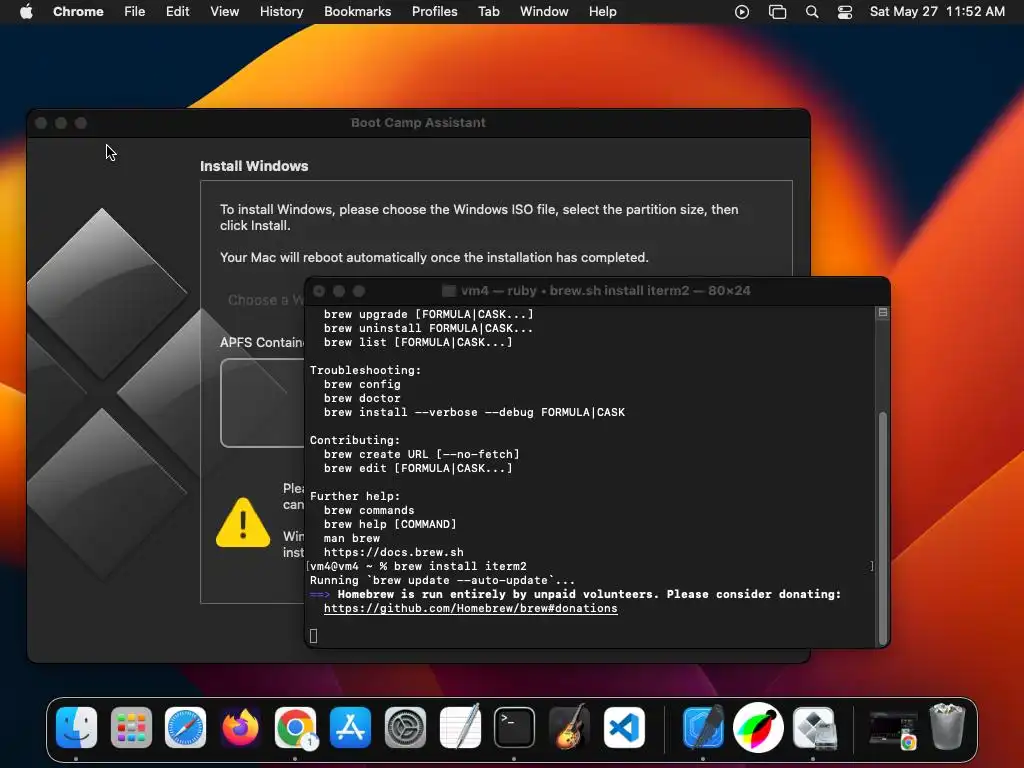
Task: Click the 'brew install iterm2' command line
Action: [460, 566]
